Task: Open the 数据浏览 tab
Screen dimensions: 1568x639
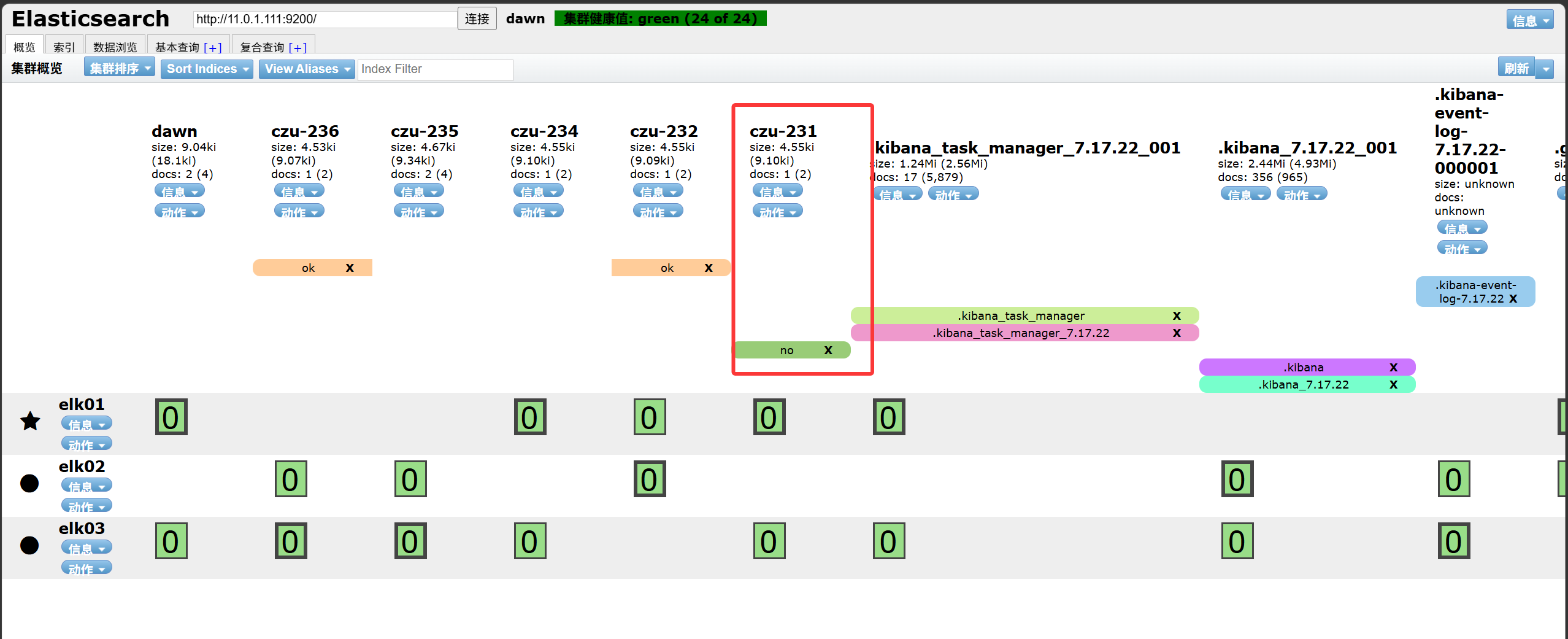Action: (x=115, y=47)
